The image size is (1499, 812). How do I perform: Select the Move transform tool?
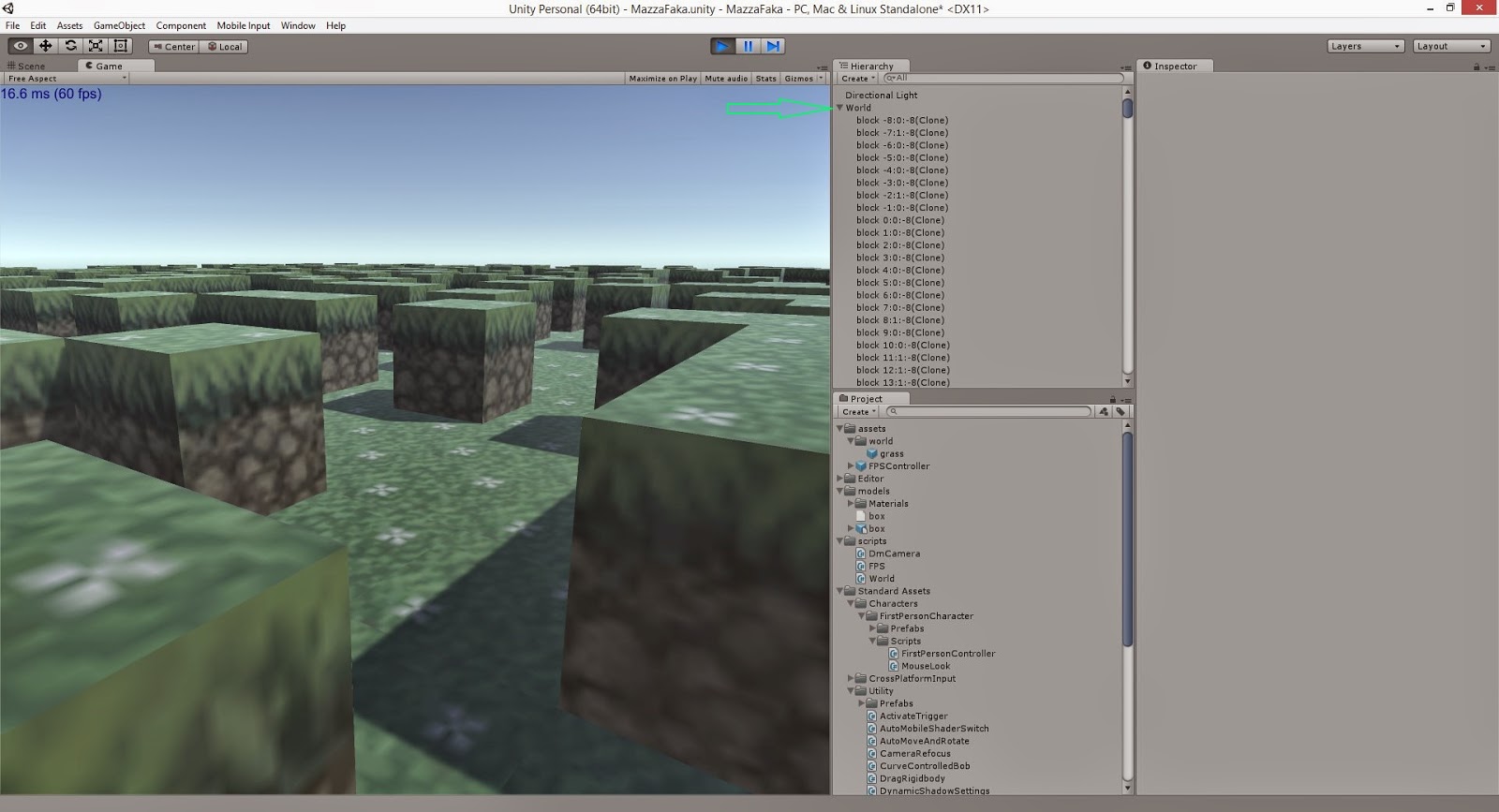tap(45, 46)
